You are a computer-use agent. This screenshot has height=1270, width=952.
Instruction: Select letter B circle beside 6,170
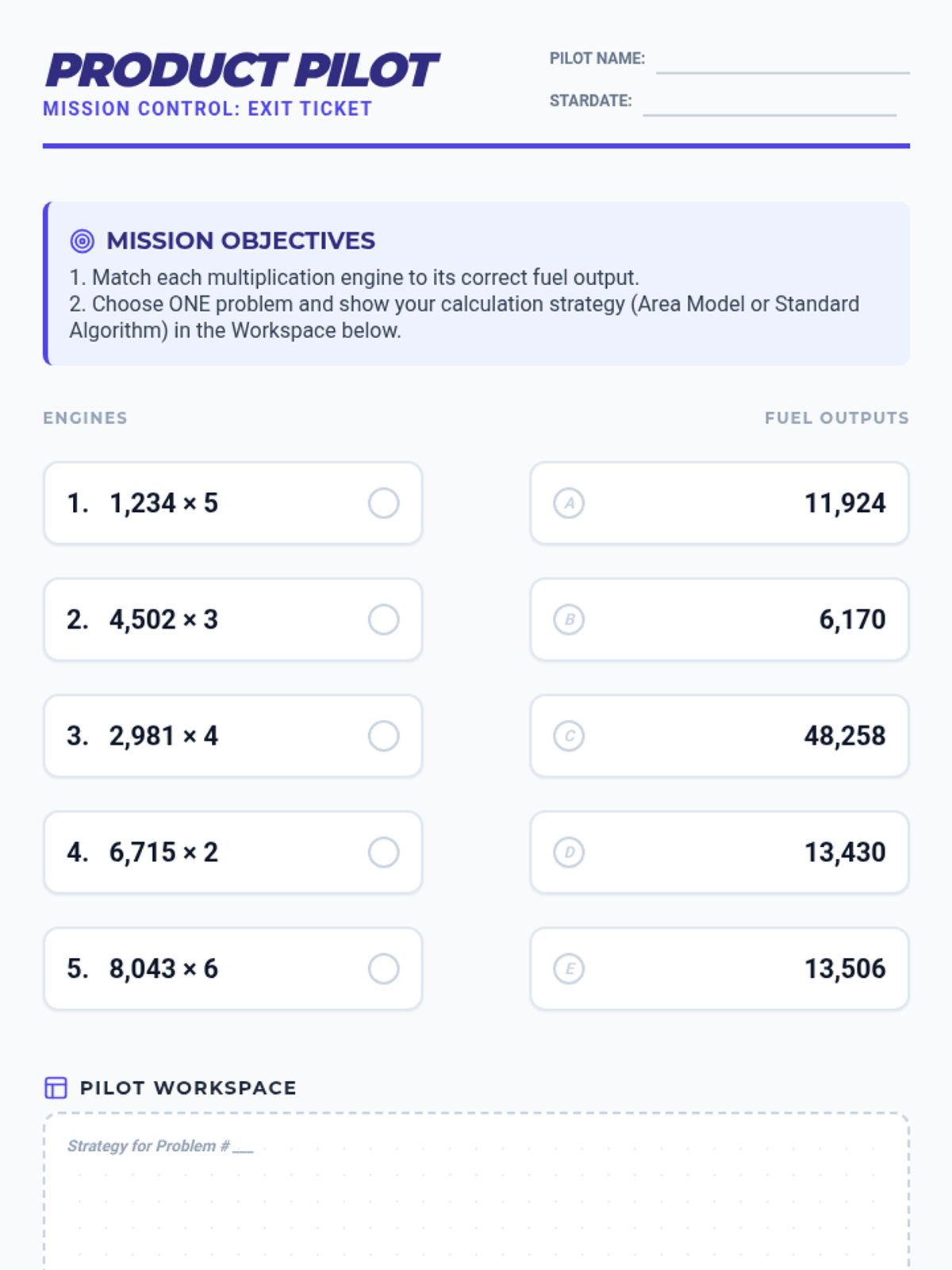[x=569, y=620]
